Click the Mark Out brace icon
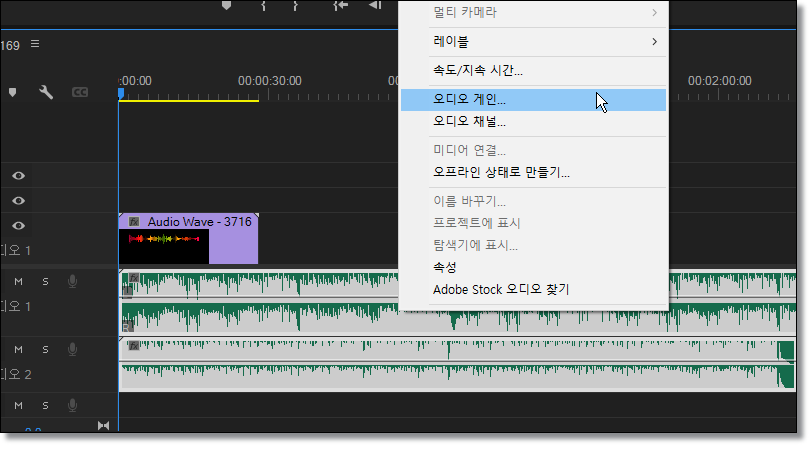This screenshot has width=809, height=455. click(295, 5)
